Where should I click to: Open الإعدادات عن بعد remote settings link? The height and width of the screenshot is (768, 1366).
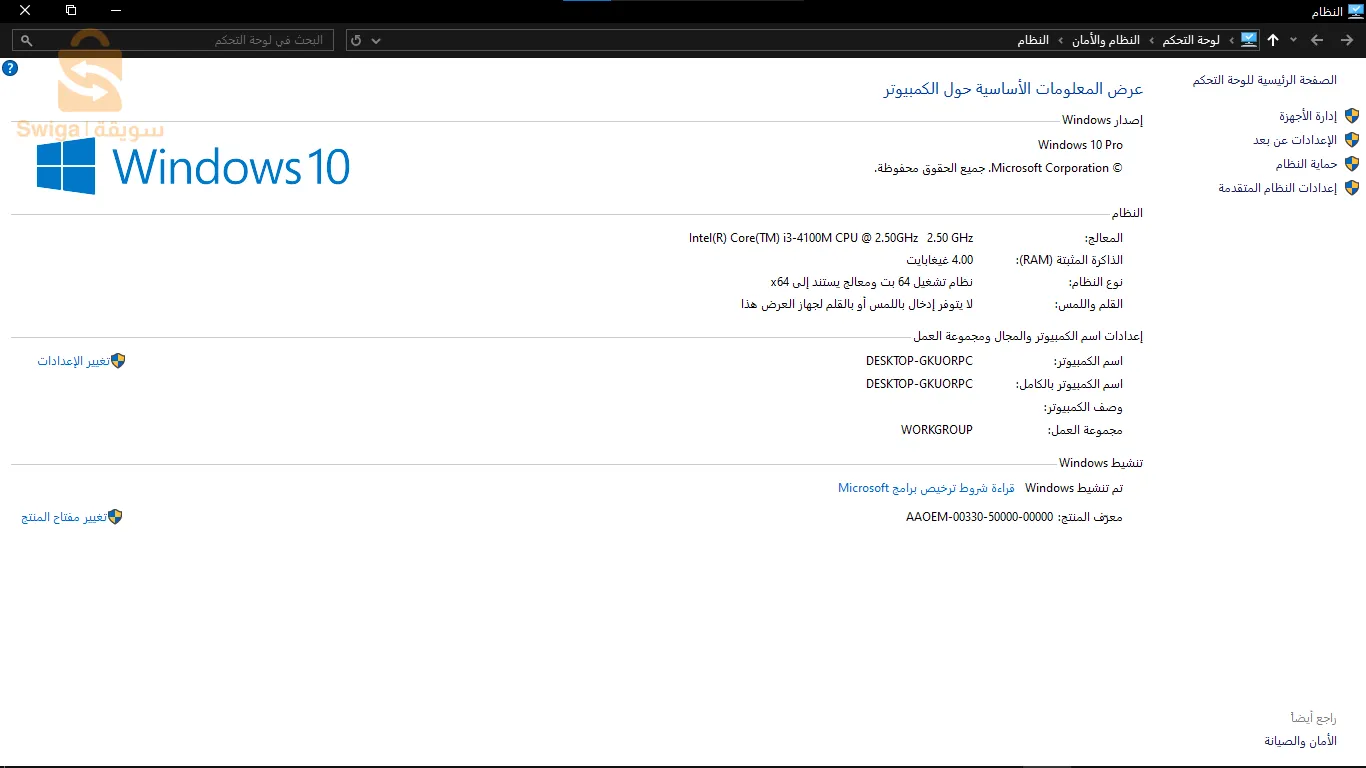click(x=1295, y=140)
